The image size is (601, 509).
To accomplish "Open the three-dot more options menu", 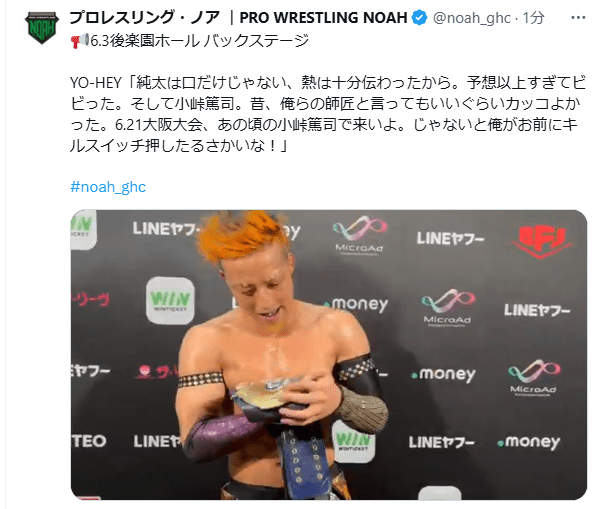I will (578, 18).
